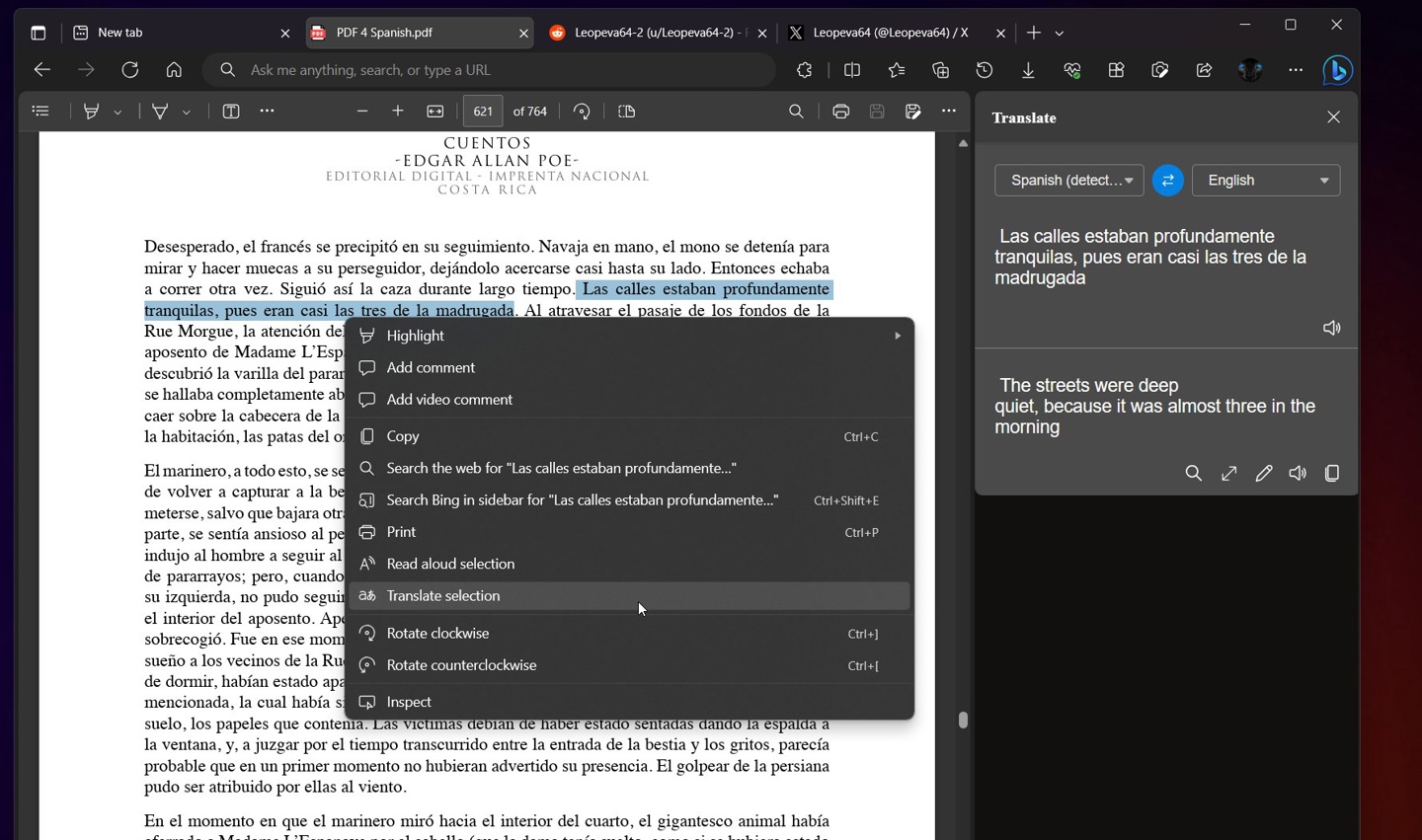Open the Collections panel
1422x840 pixels.
[x=940, y=70]
